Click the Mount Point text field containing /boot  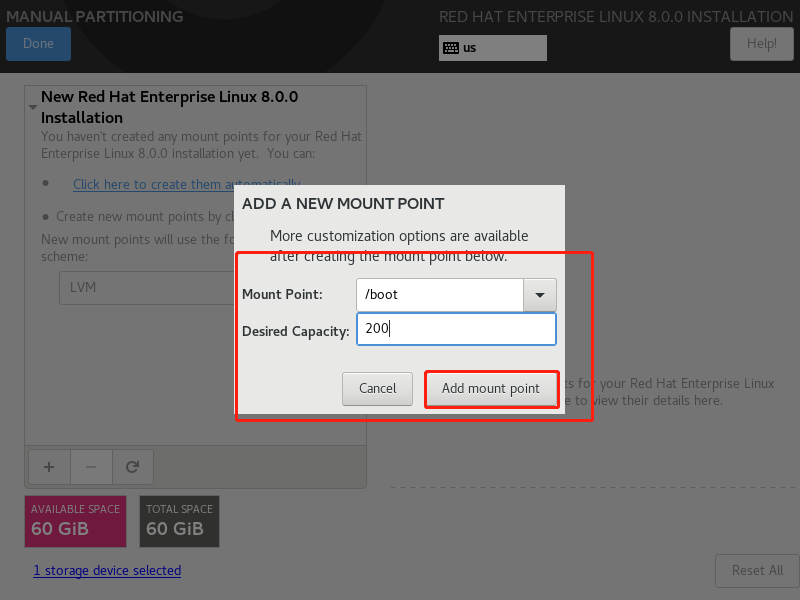pyautogui.click(x=439, y=295)
